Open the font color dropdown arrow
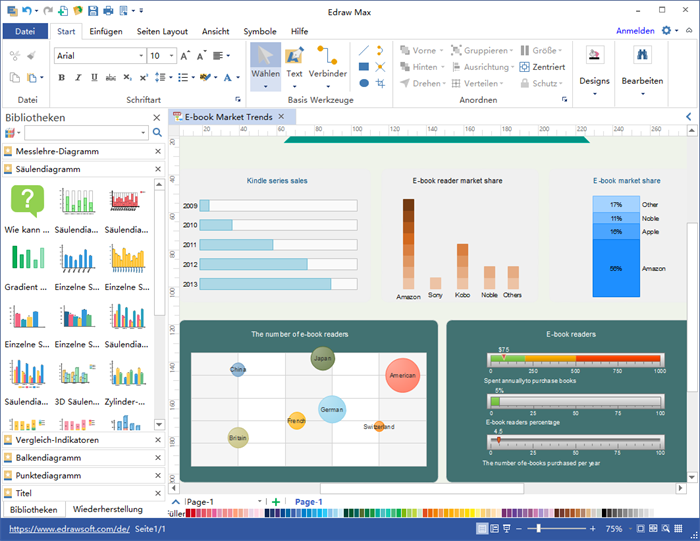The height and width of the screenshot is (541, 700). tap(238, 78)
